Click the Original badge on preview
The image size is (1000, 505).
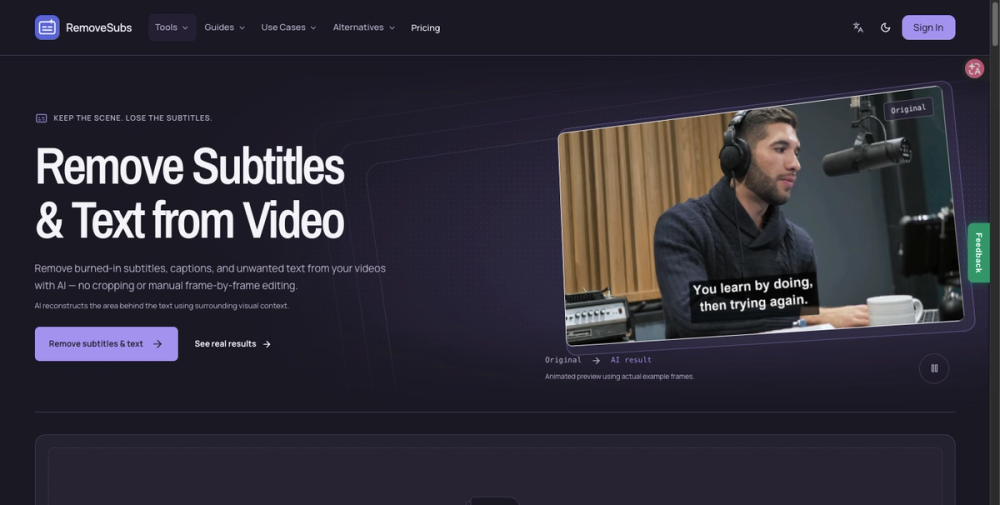pos(908,109)
